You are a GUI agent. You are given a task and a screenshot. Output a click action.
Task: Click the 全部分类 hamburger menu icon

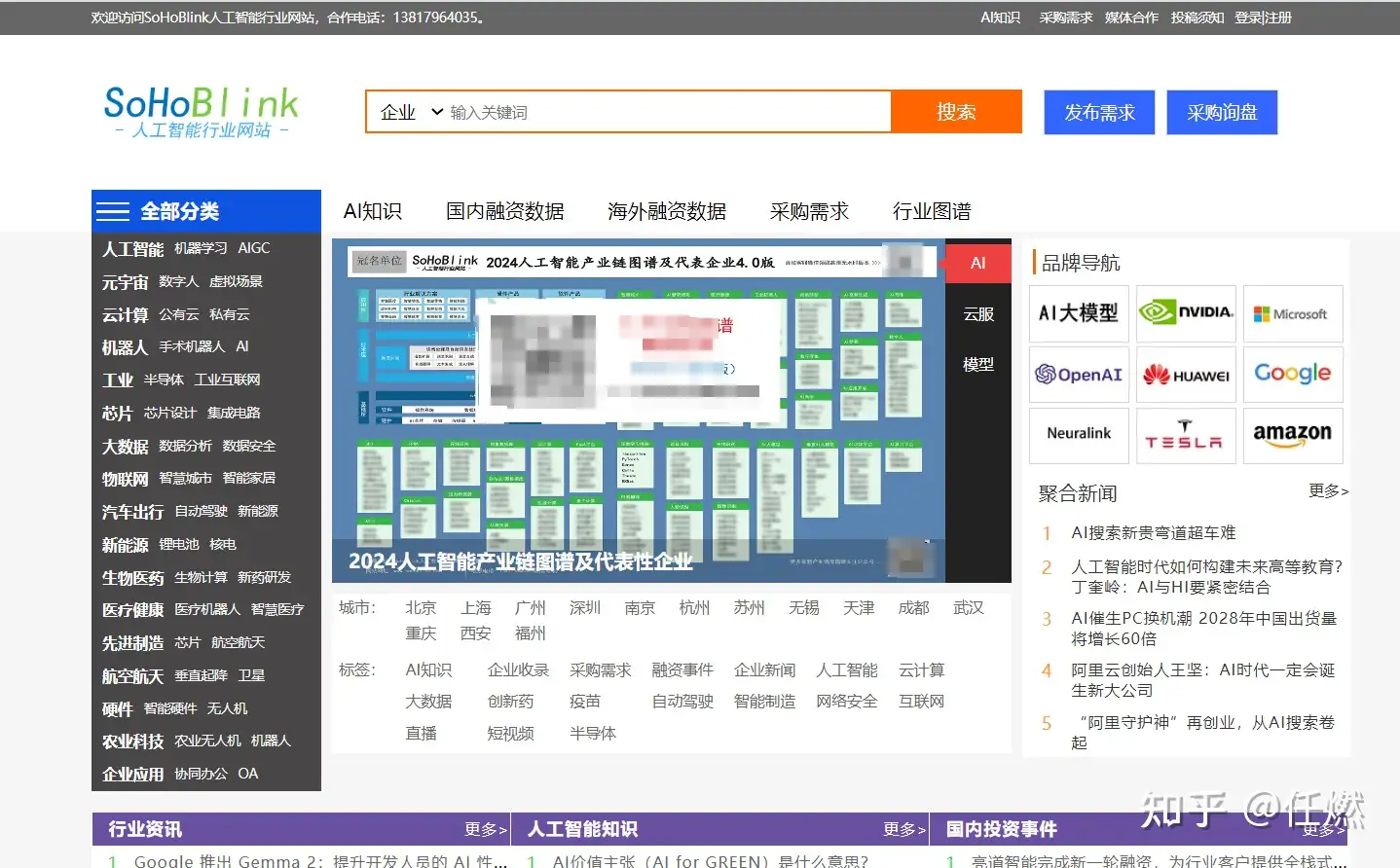pyautogui.click(x=112, y=211)
